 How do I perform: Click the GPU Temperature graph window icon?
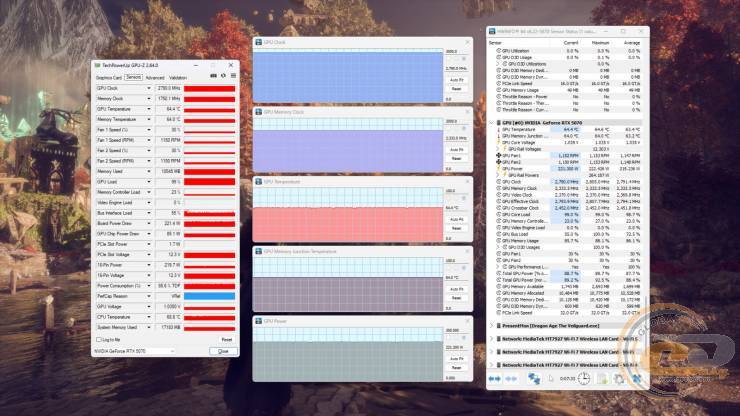(259, 182)
